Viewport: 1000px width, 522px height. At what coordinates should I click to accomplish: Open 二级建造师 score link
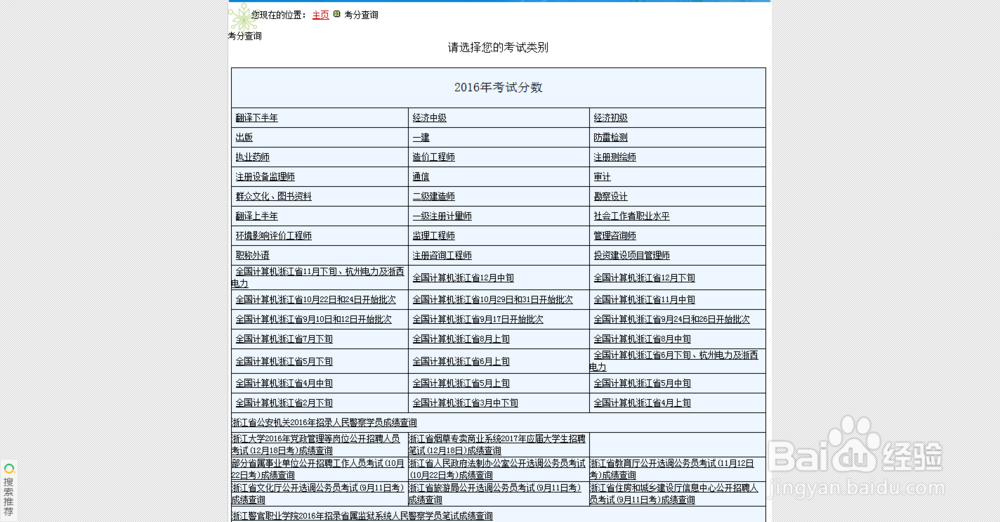(434, 197)
